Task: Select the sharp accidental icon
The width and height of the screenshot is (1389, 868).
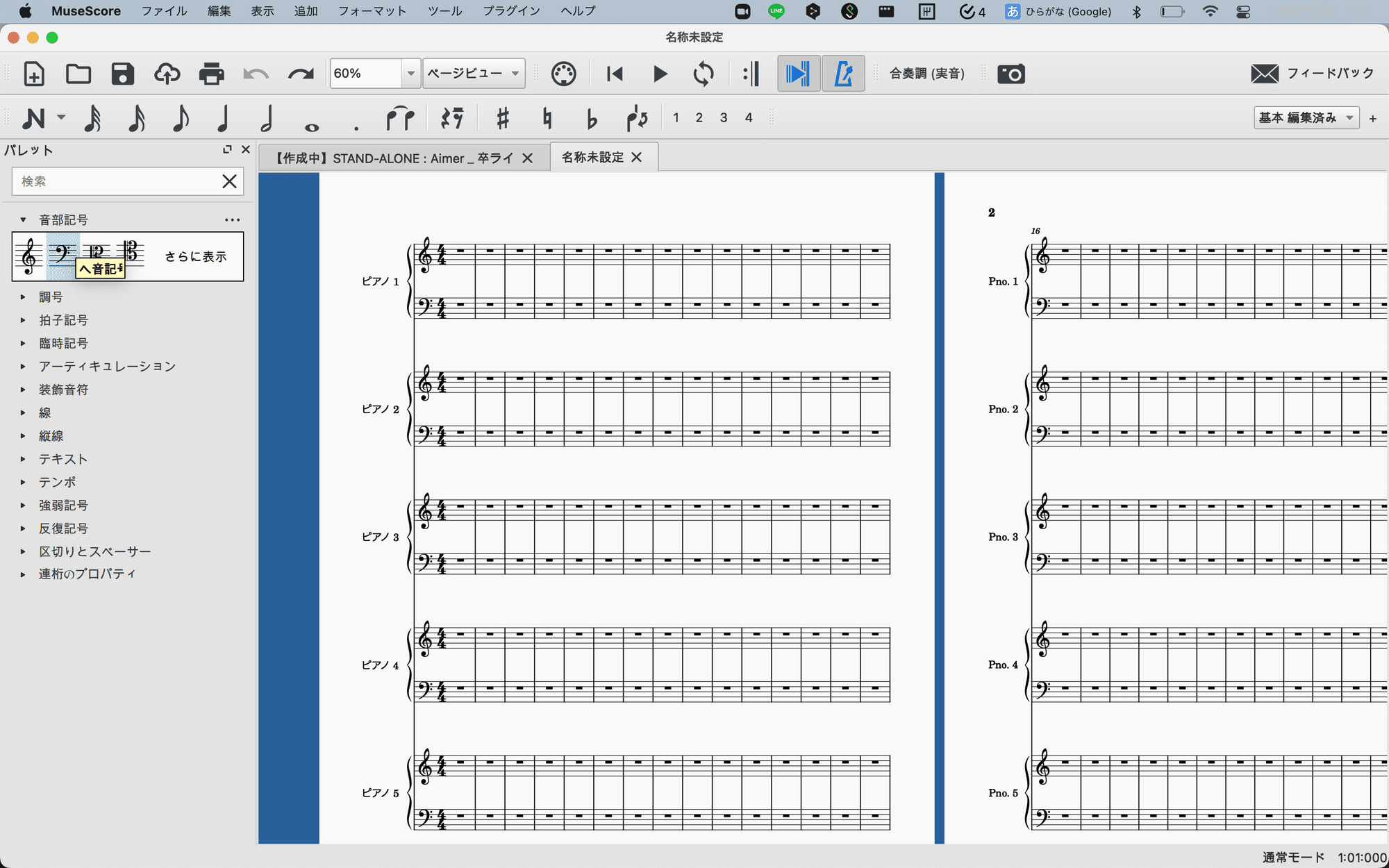Action: click(503, 119)
